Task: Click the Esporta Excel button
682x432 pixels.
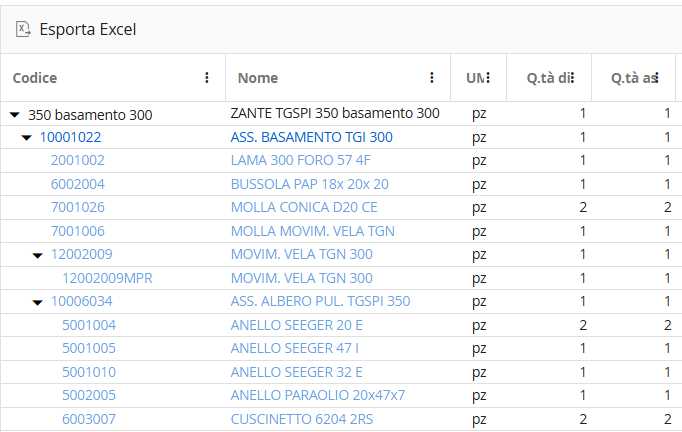Action: (x=76, y=30)
